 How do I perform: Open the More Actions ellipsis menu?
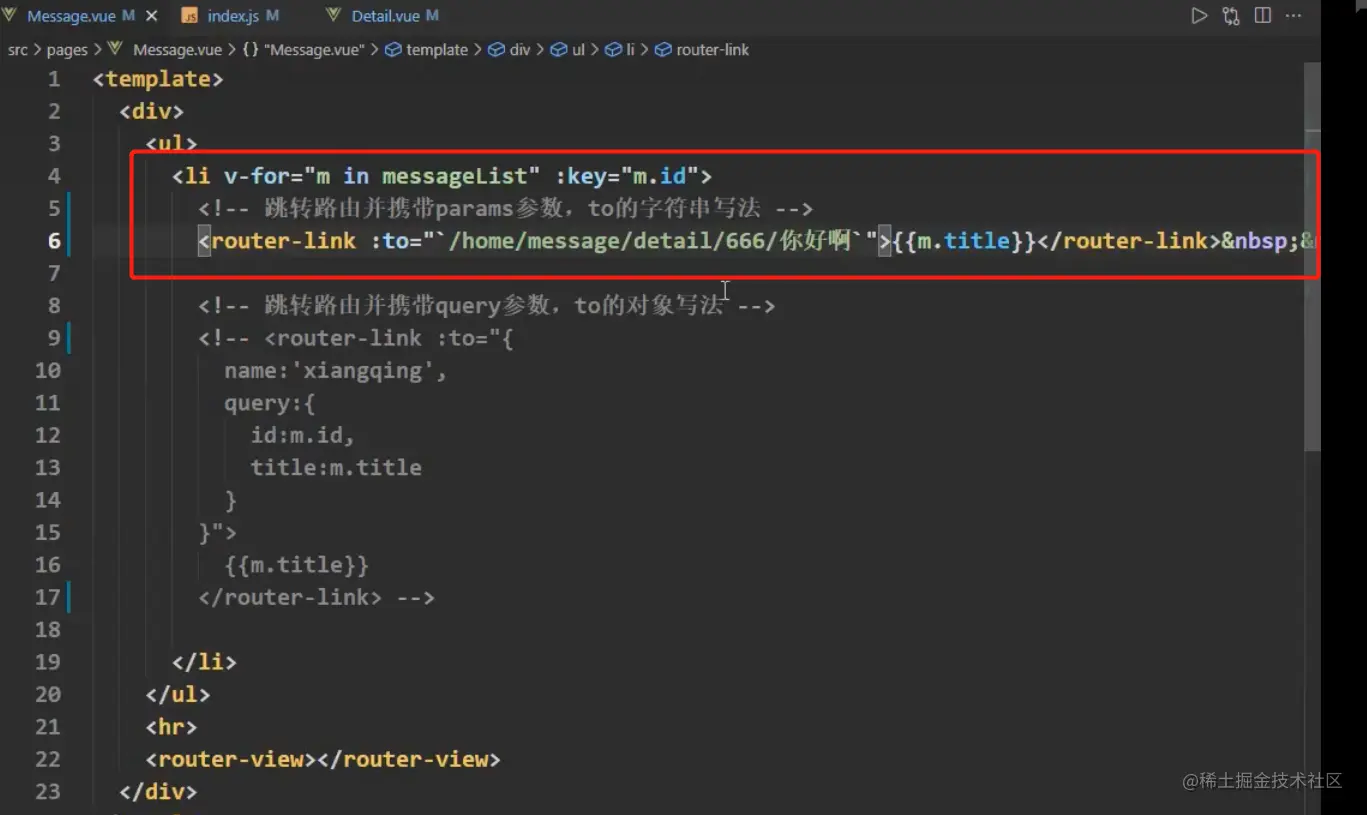1294,16
